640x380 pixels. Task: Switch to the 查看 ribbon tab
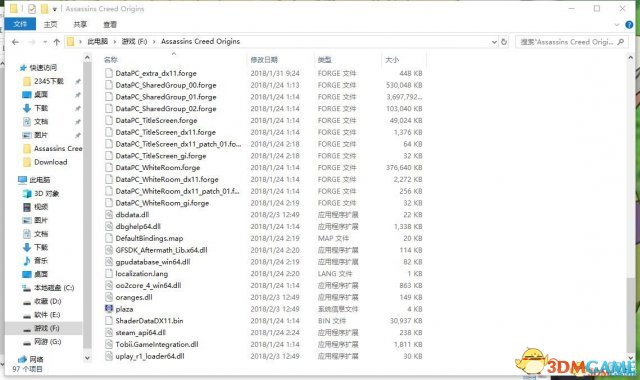click(110, 24)
